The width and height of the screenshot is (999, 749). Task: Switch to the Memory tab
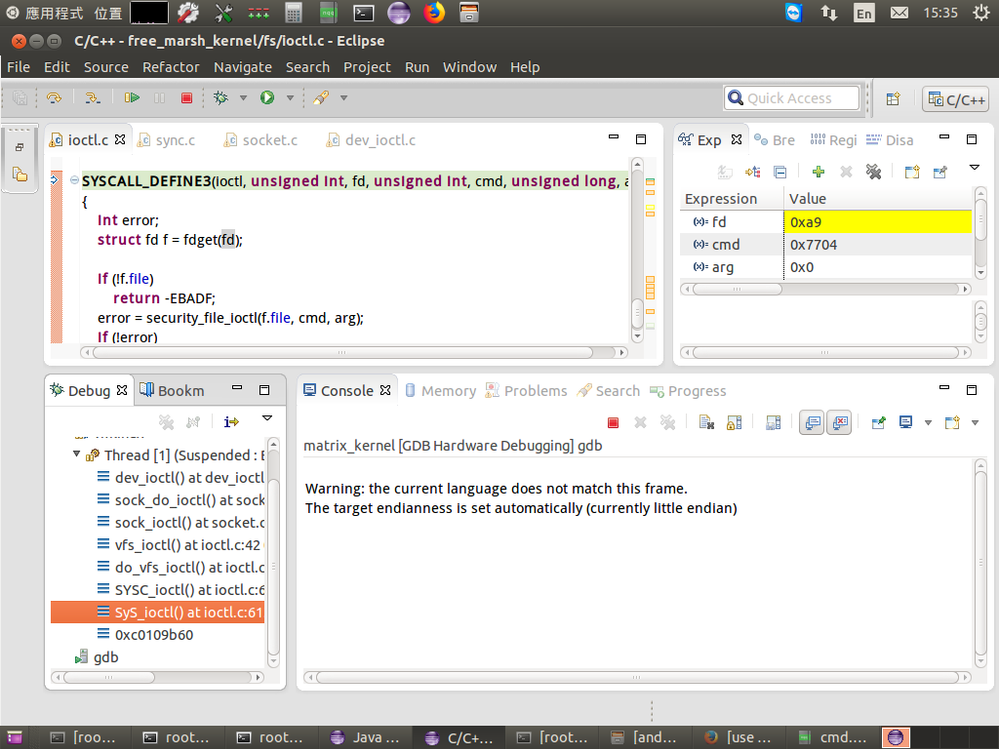[x=442, y=390]
